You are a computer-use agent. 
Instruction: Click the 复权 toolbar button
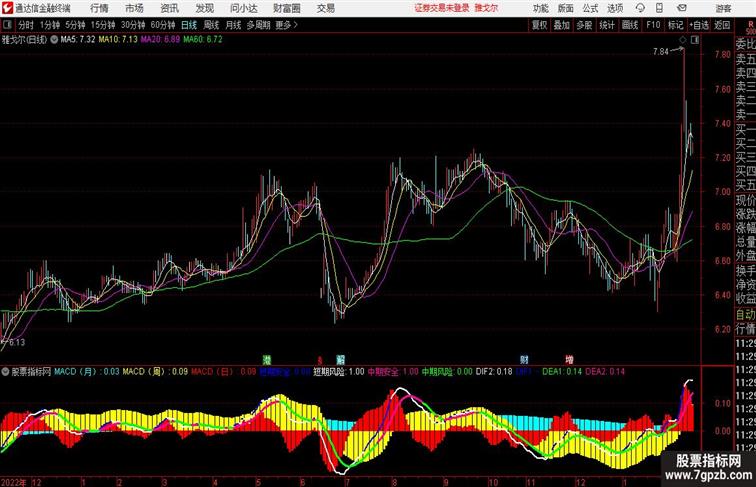tap(539, 25)
